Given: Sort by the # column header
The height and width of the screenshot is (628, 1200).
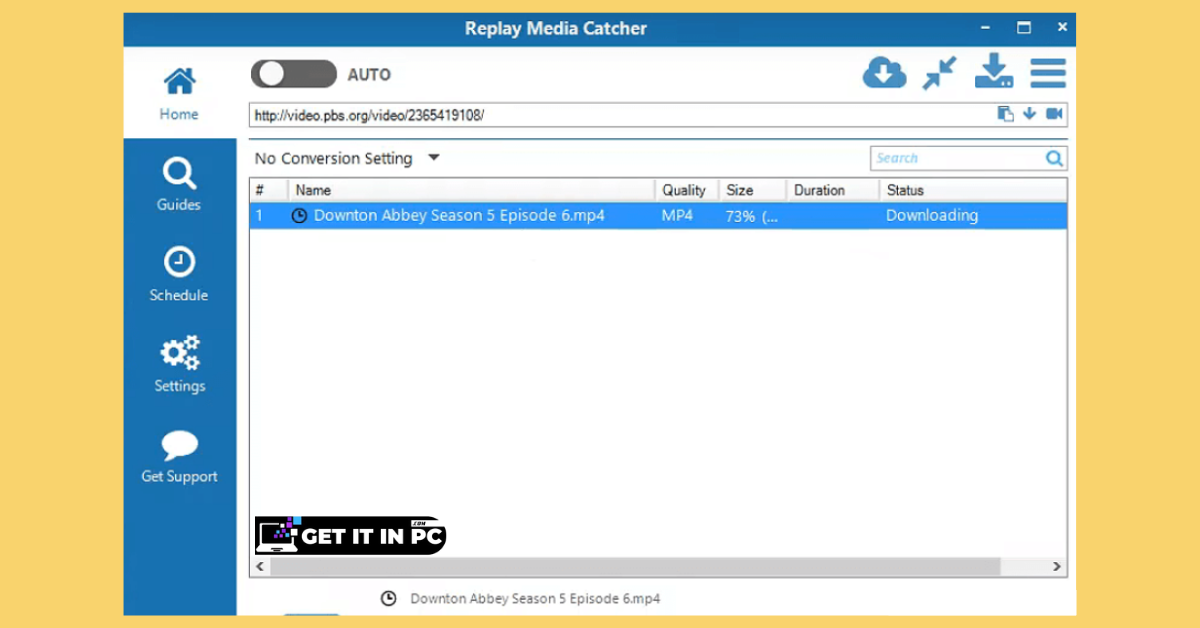Looking at the screenshot, I should [x=268, y=190].
